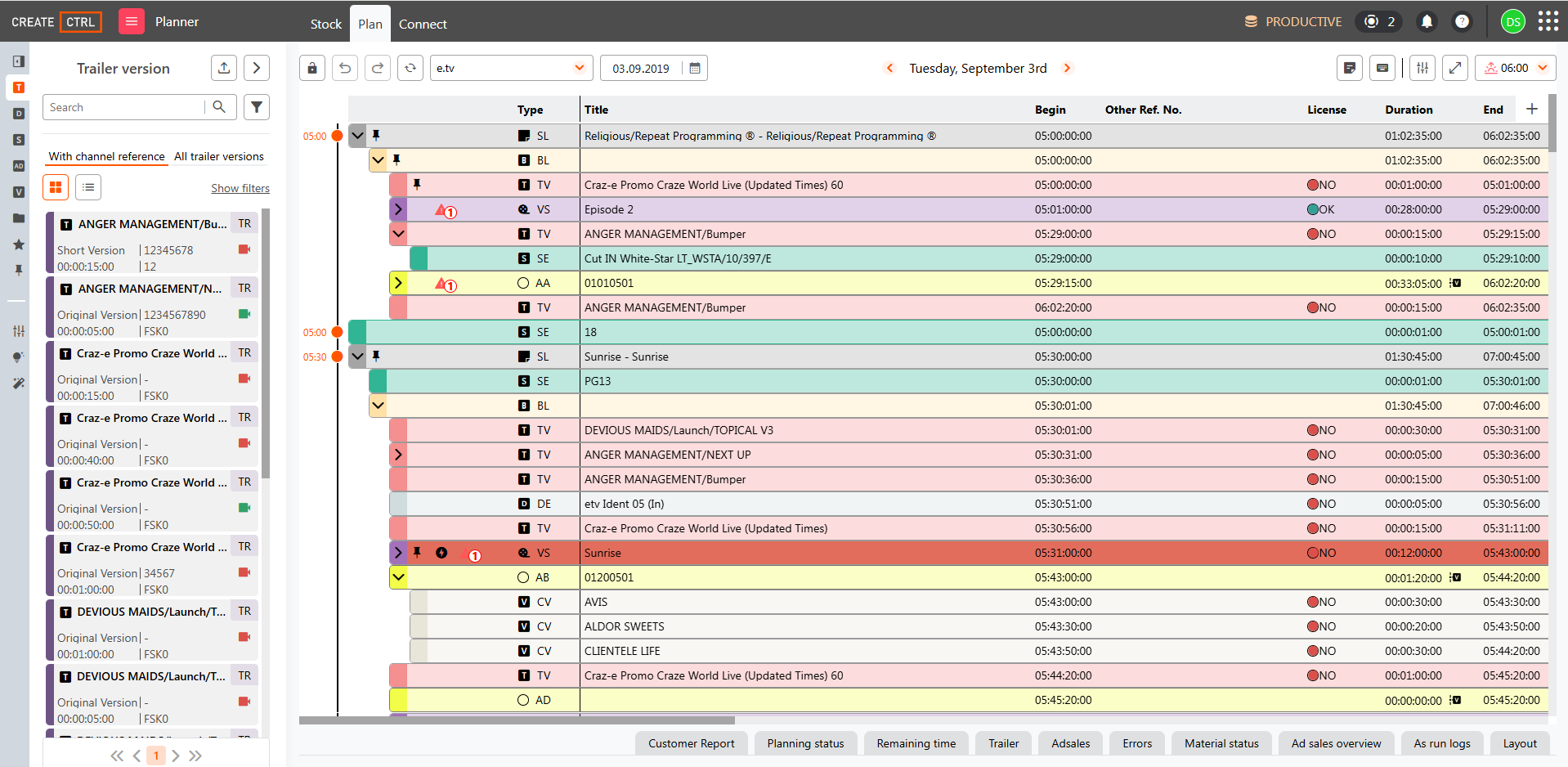Click the DS user avatar
Image resolution: width=1568 pixels, height=767 pixels.
coord(1512,22)
